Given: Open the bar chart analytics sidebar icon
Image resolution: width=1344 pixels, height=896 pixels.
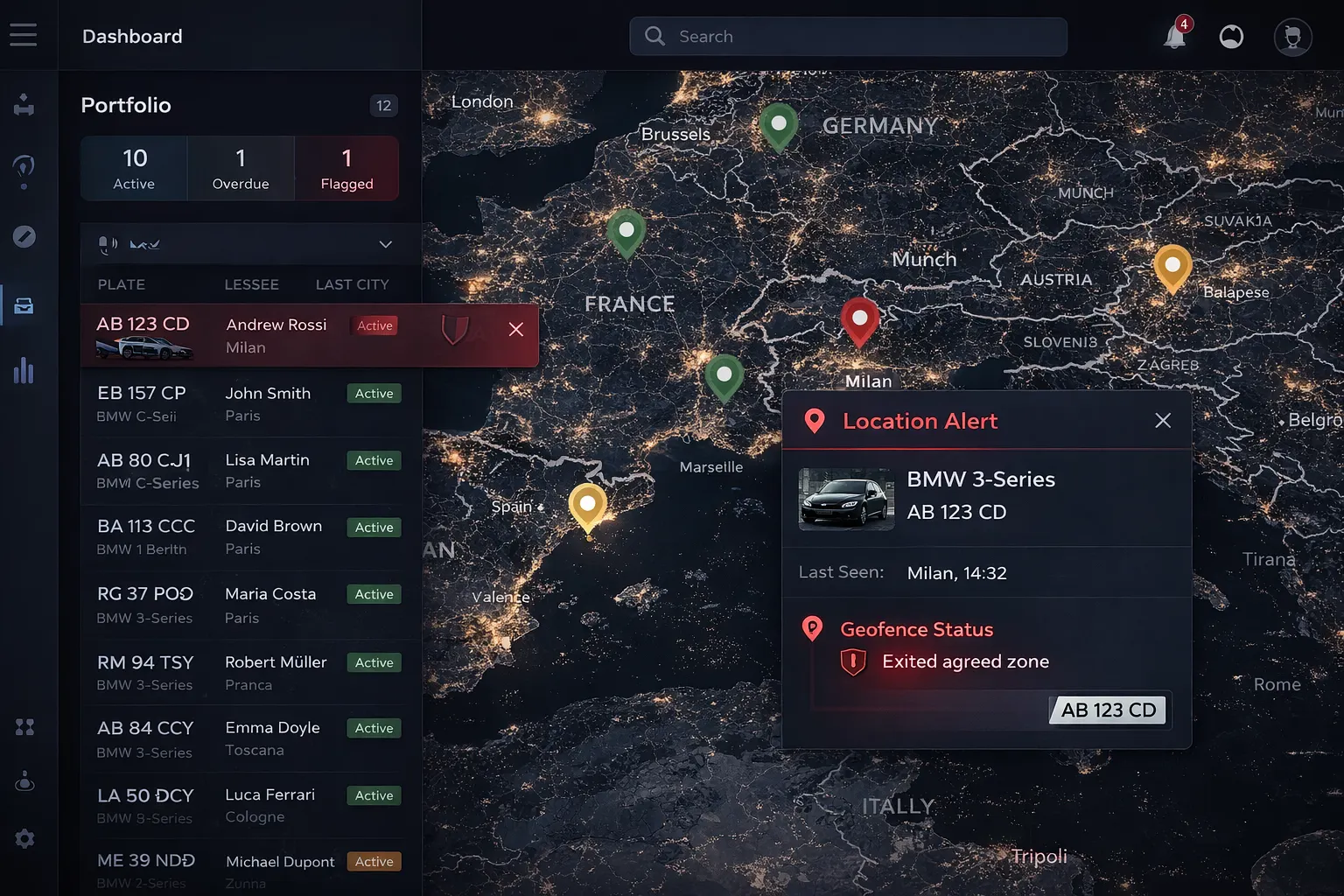Looking at the screenshot, I should (x=24, y=371).
